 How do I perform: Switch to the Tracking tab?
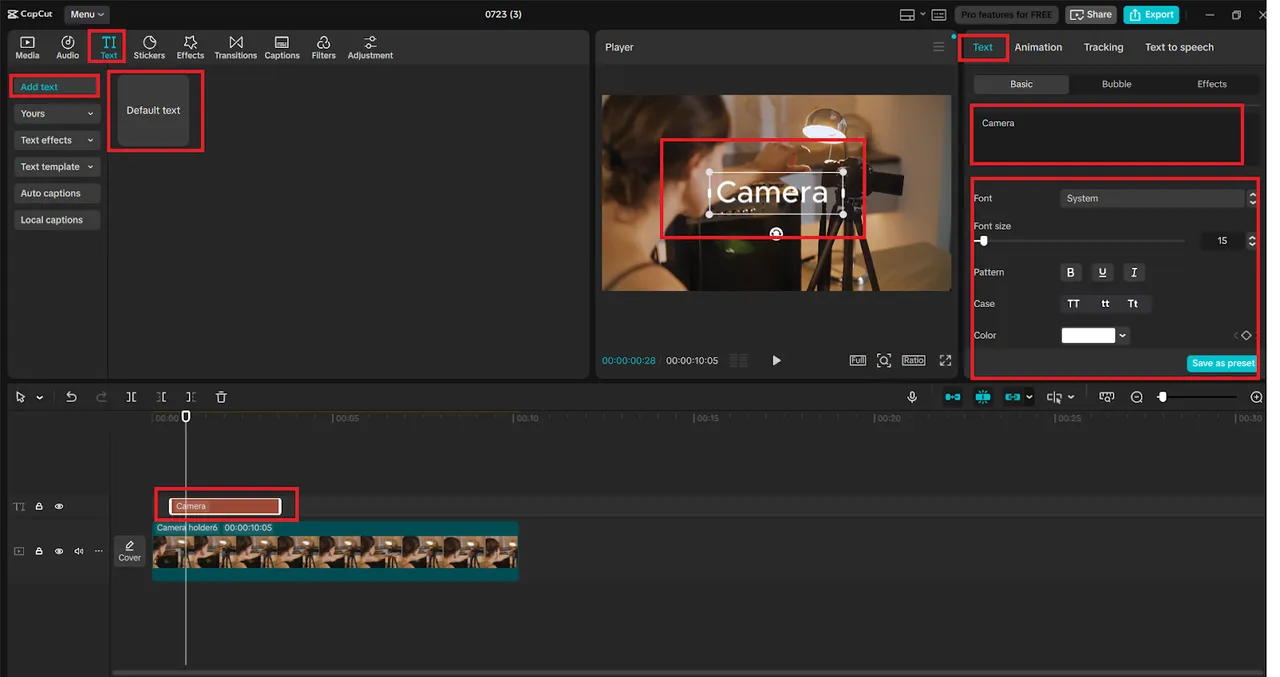tap(1103, 47)
